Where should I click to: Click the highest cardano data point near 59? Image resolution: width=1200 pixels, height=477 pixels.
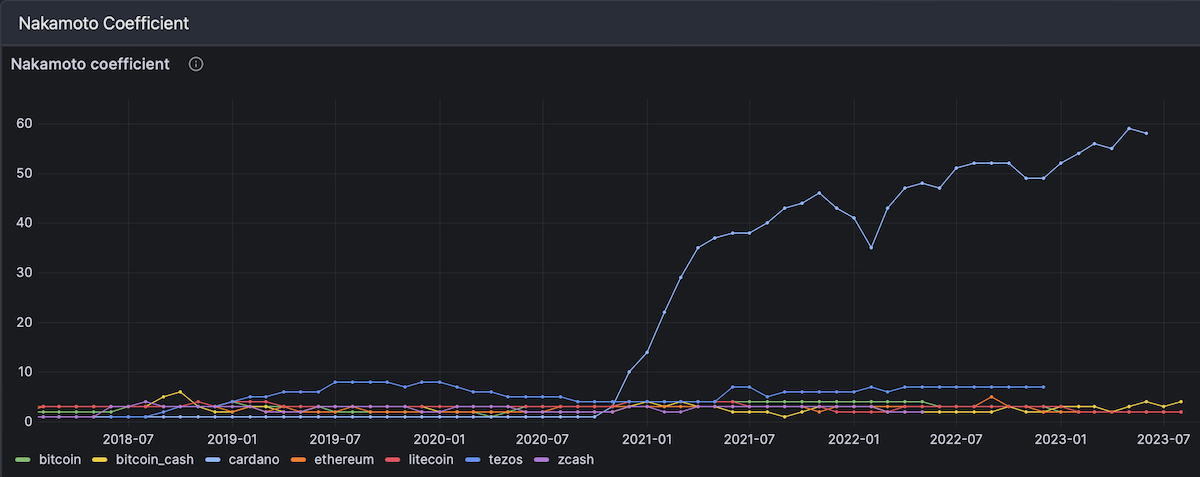pos(1129,128)
